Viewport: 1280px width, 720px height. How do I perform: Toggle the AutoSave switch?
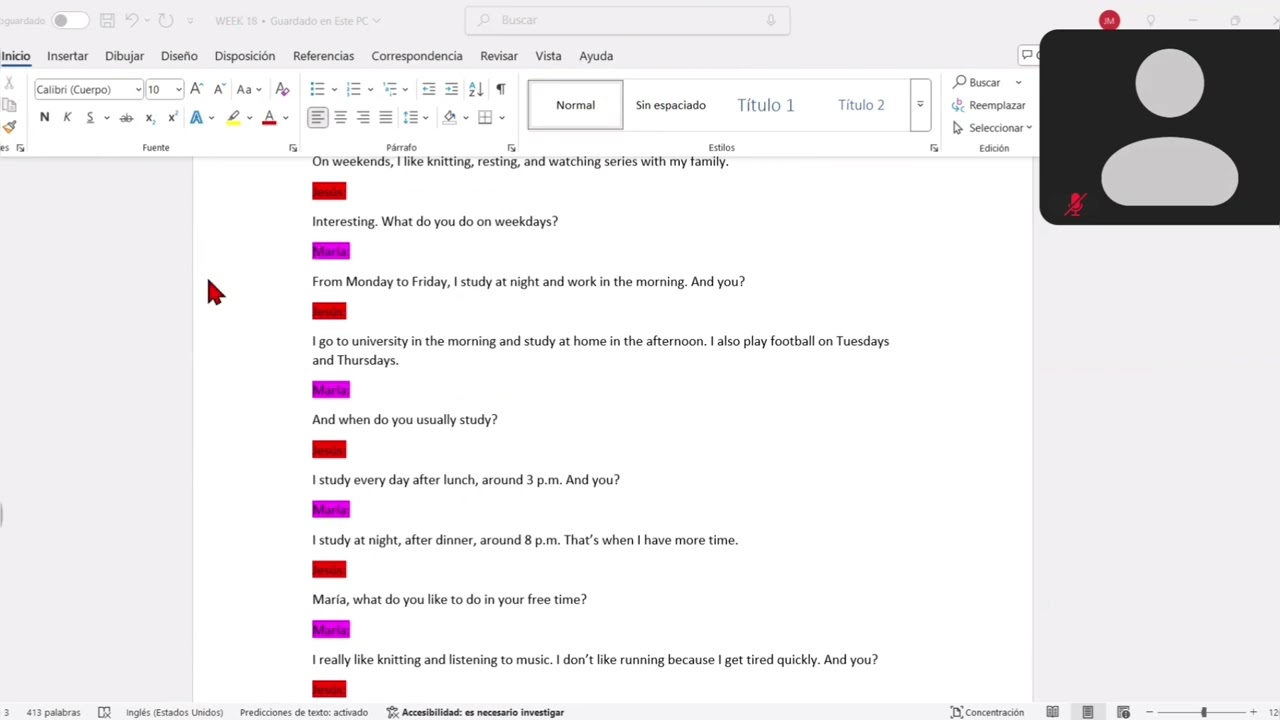pos(69,20)
